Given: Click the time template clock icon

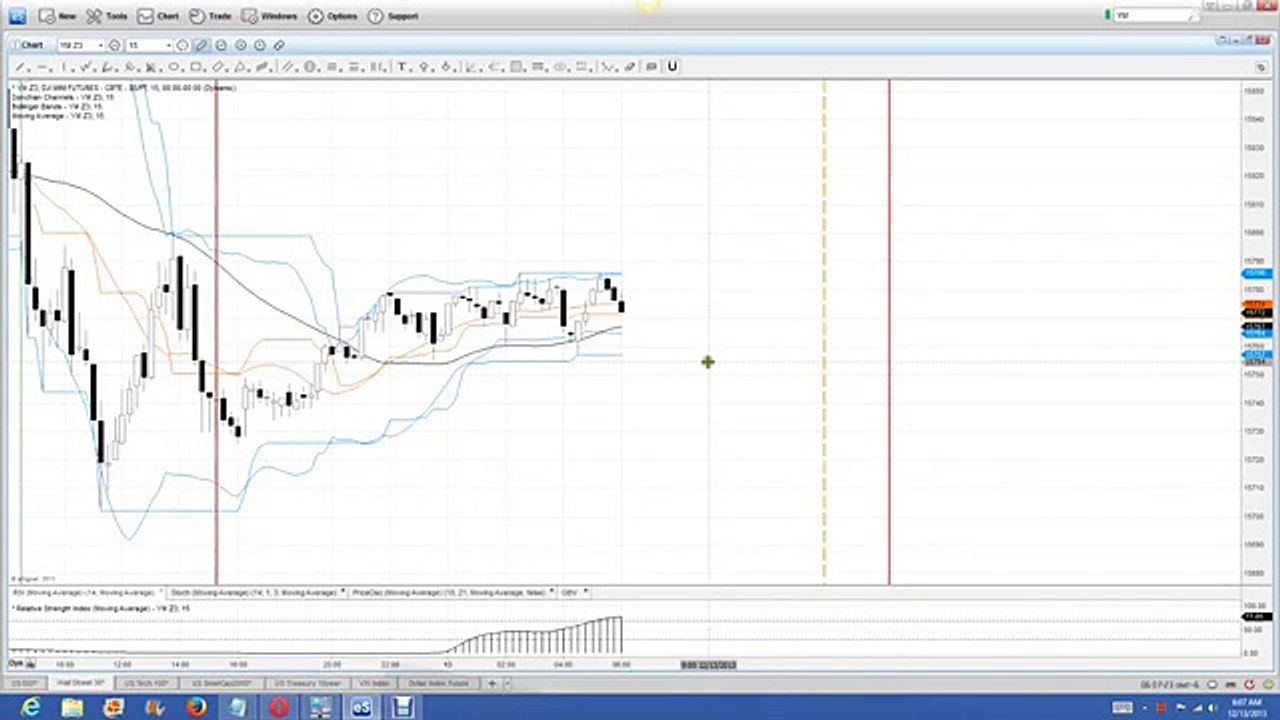Looking at the screenshot, I should click(260, 45).
